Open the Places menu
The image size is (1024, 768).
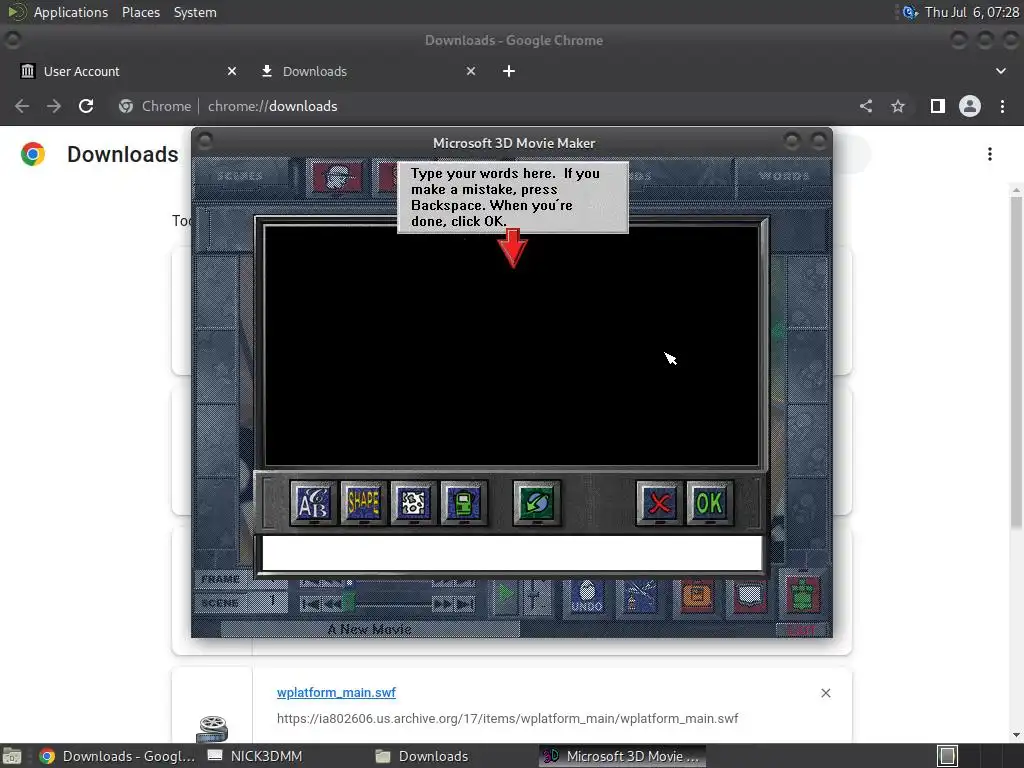(140, 12)
